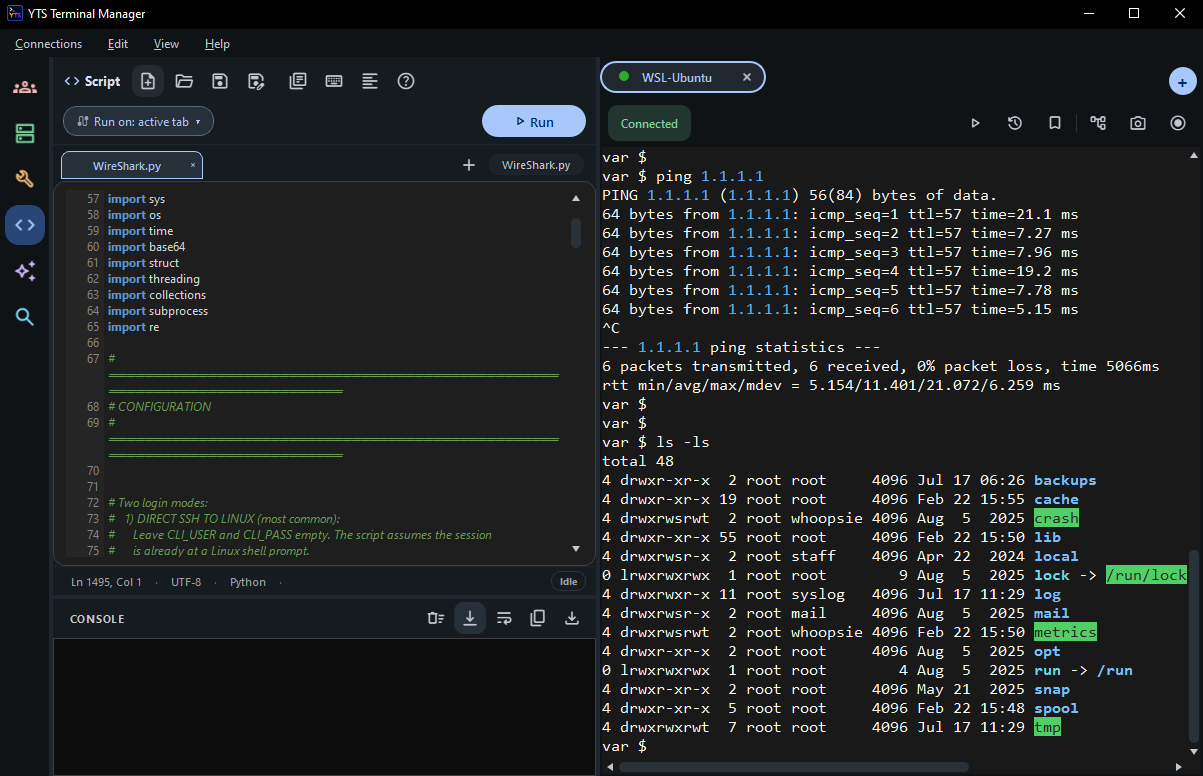1203x776 pixels.
Task: Open script help question-mark icon
Action: 406,81
